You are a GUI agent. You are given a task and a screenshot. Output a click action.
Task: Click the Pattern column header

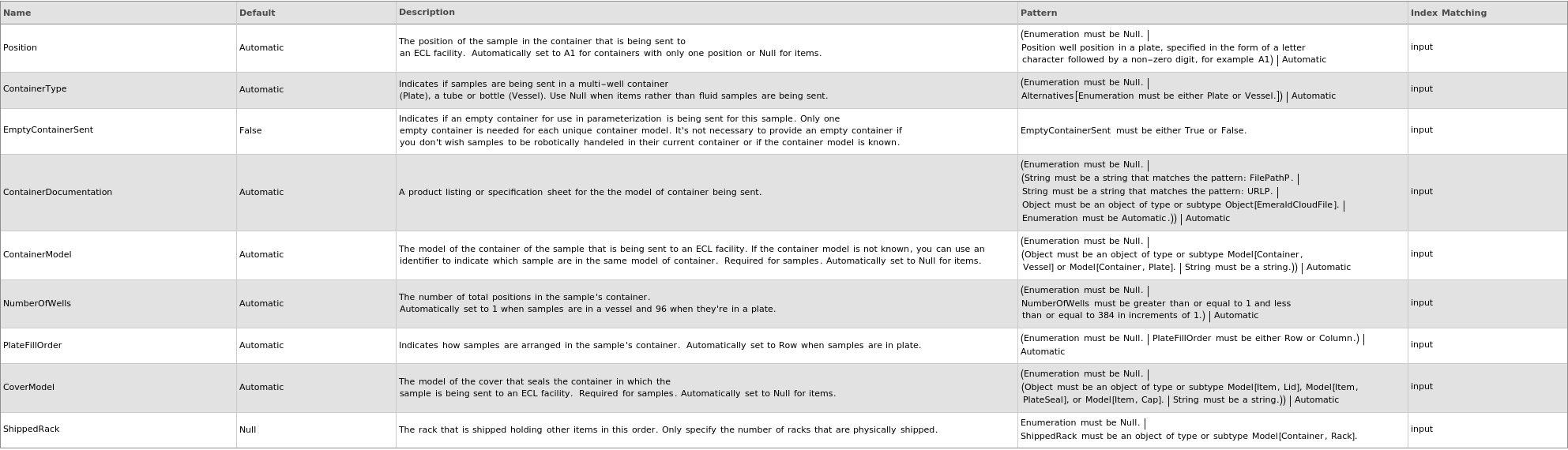point(1038,13)
